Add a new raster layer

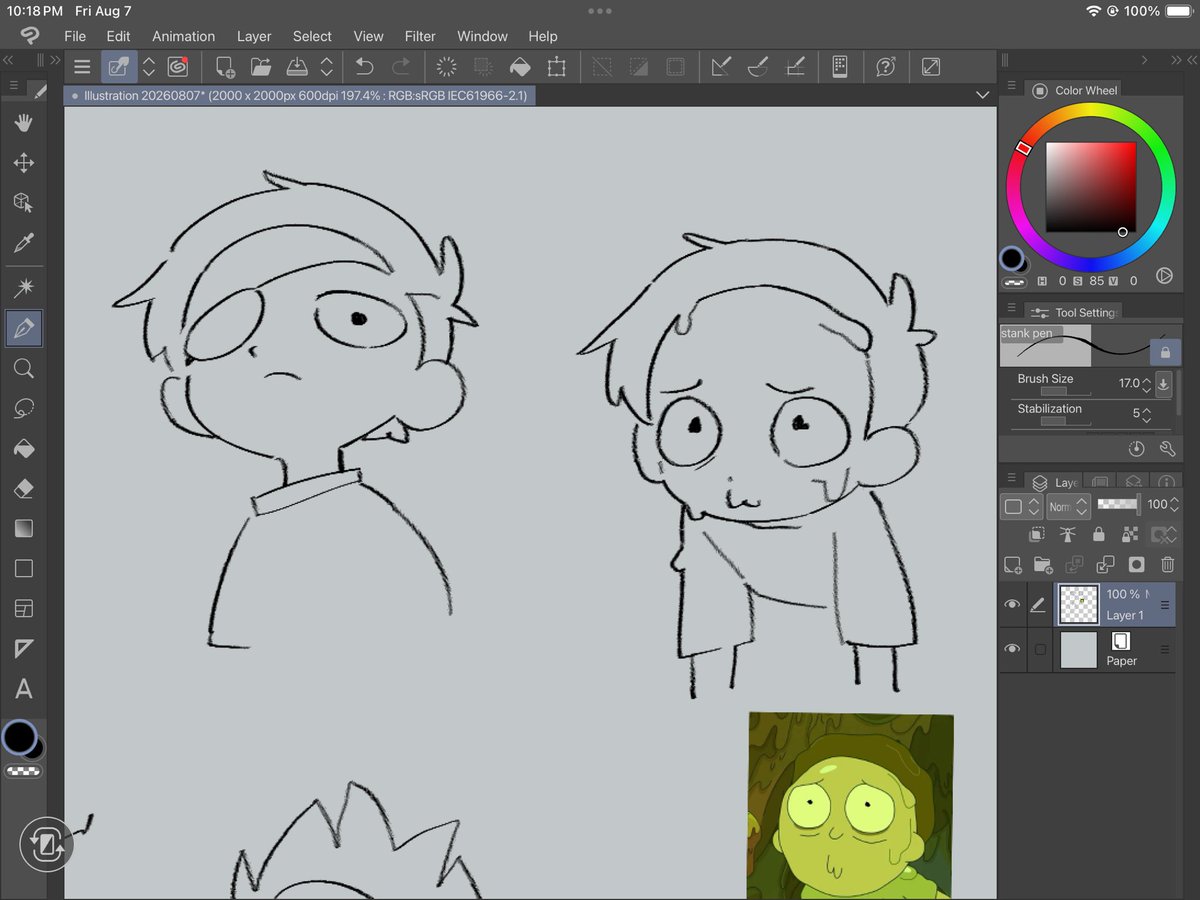pyautogui.click(x=1013, y=565)
